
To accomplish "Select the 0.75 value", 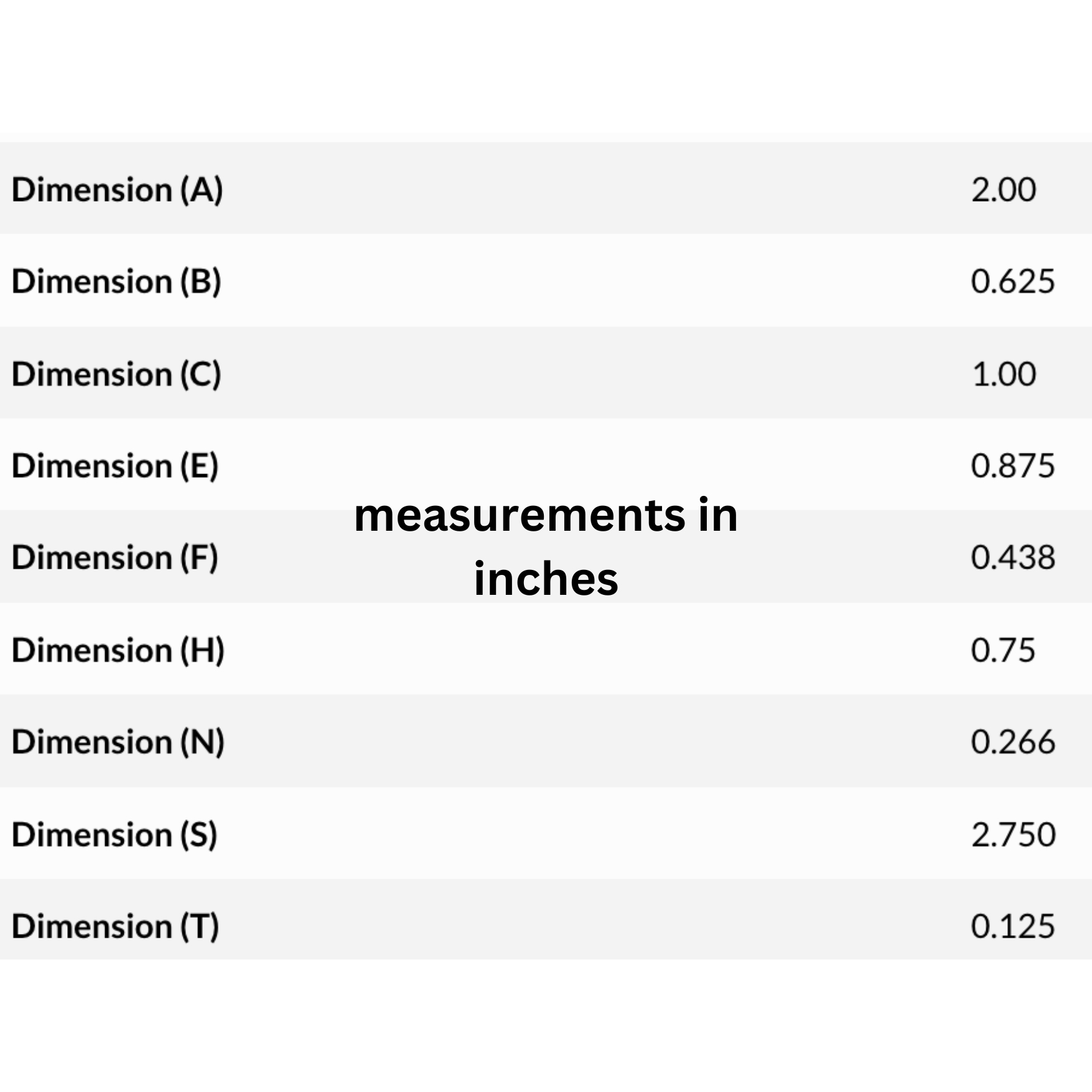I will (1002, 650).
